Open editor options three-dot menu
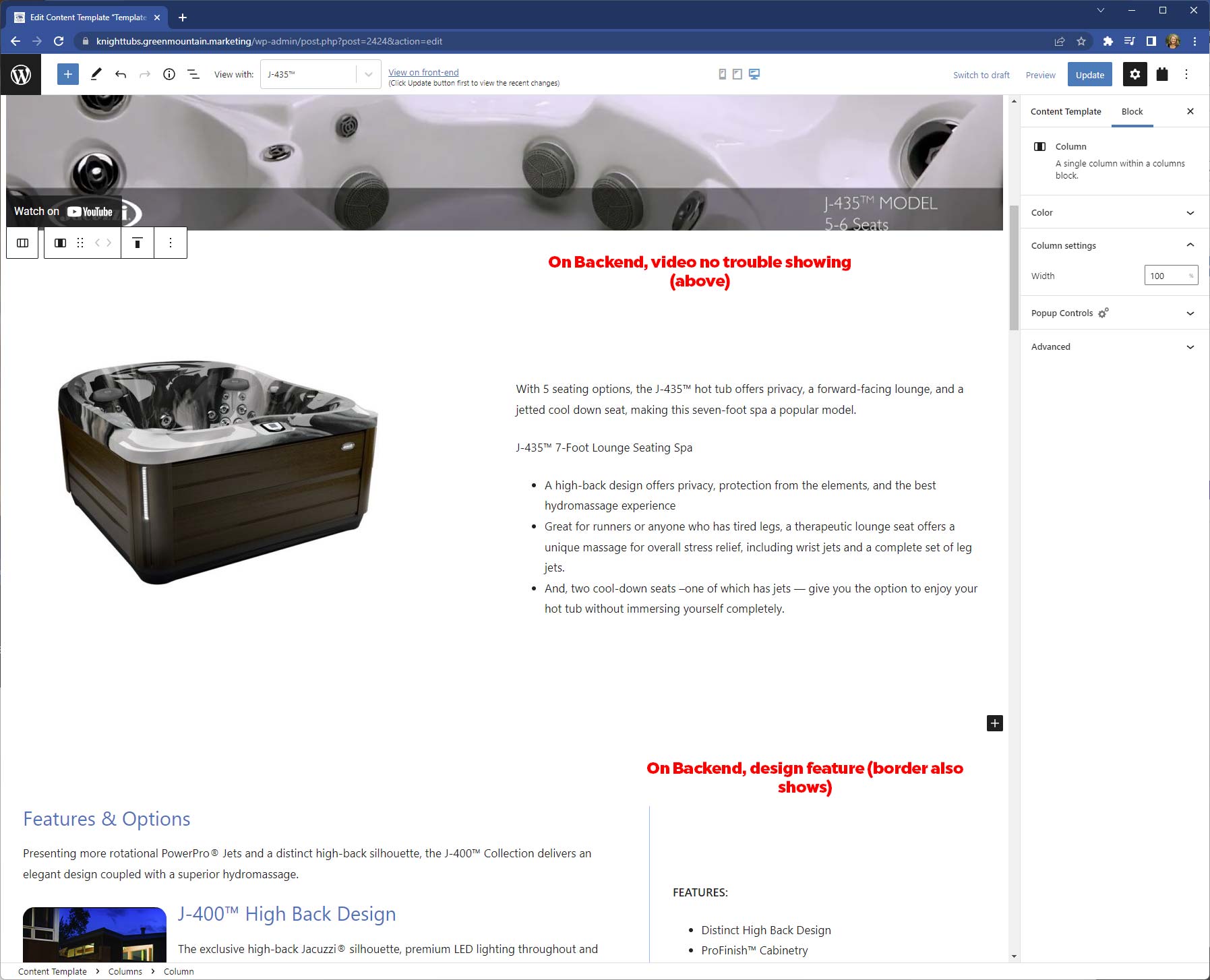Screen dimensions: 1210x980 (x=1186, y=74)
